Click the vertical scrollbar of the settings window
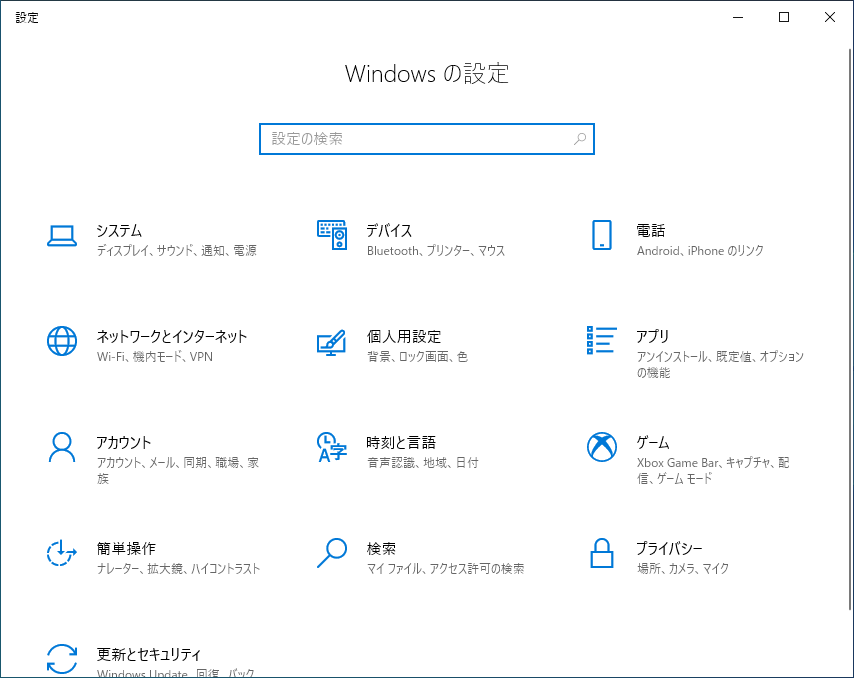Viewport: 854px width, 678px height. pyautogui.click(x=850, y=329)
